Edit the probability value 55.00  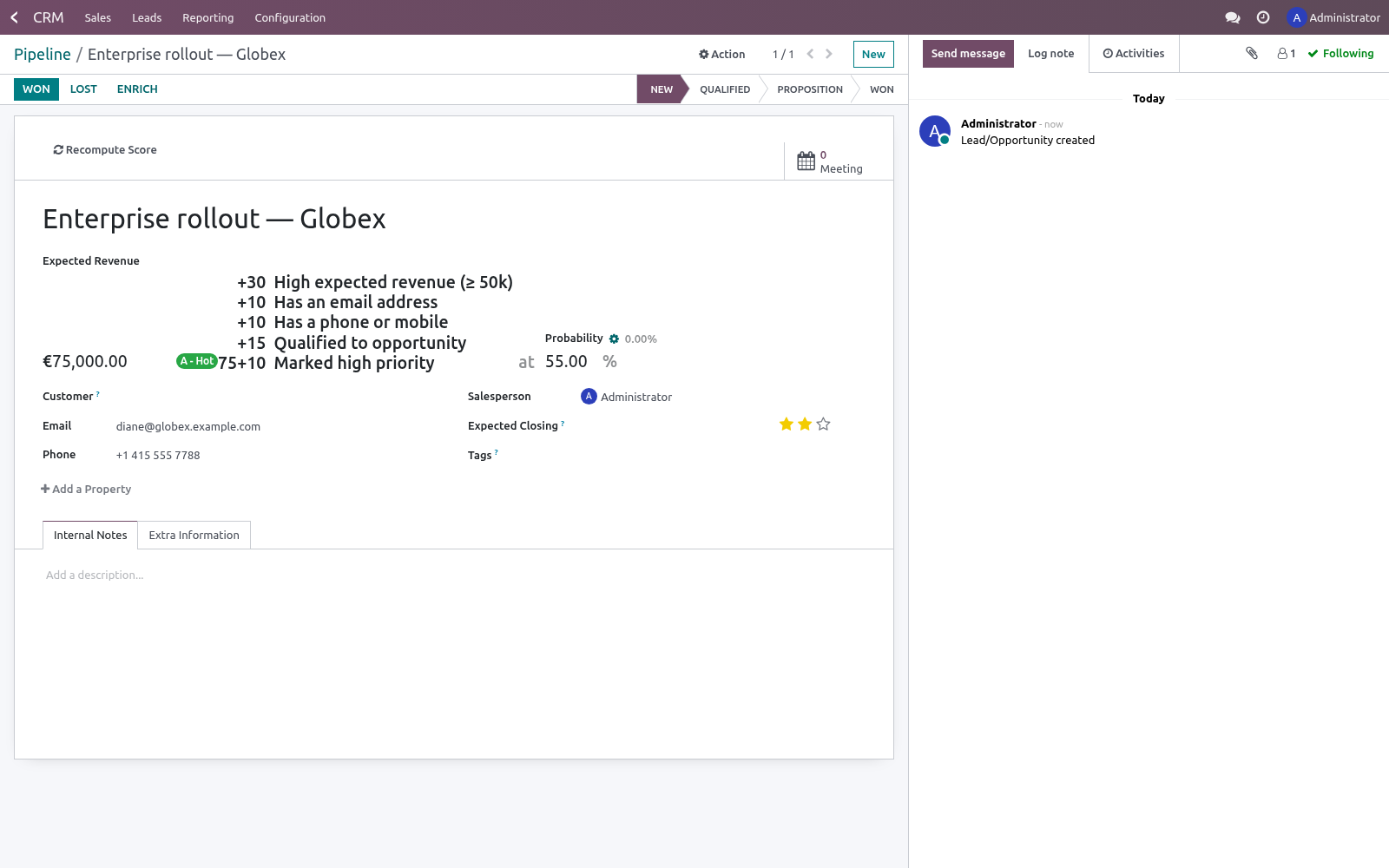(566, 362)
